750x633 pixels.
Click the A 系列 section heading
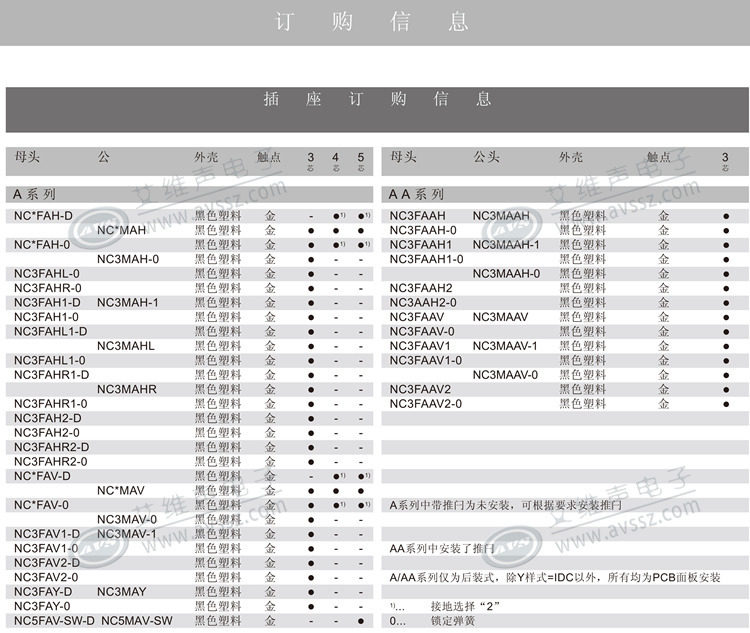34,194
